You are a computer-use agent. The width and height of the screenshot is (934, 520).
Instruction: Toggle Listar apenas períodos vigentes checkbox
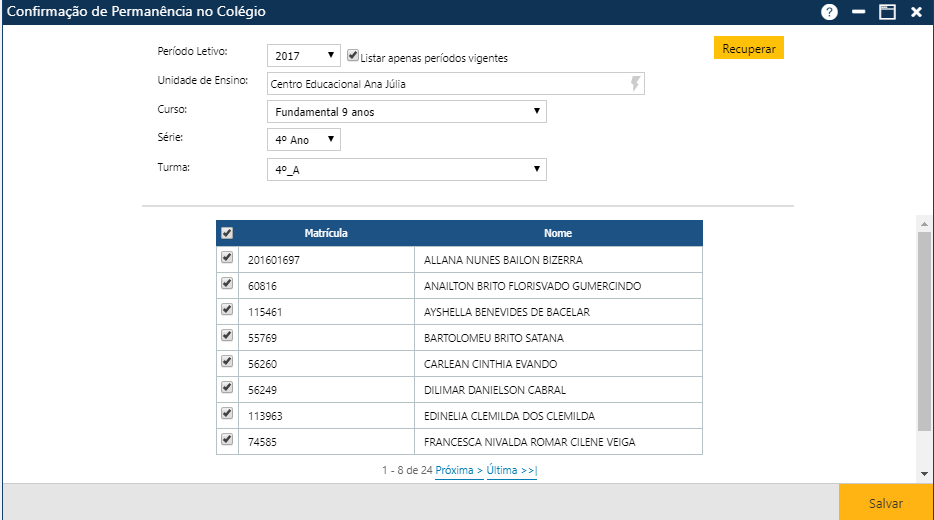(352, 56)
